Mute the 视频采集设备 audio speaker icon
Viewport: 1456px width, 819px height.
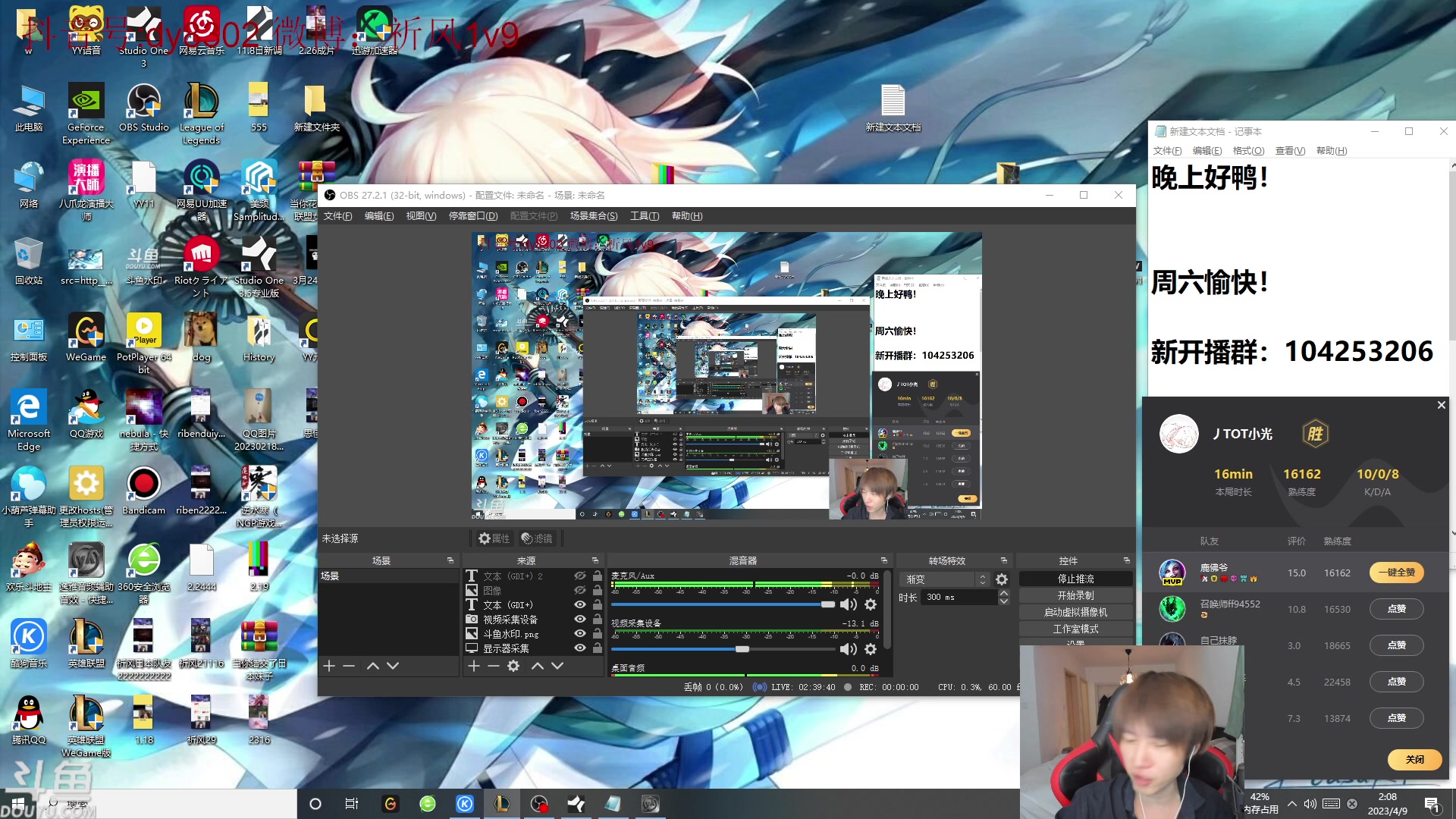pyautogui.click(x=849, y=649)
